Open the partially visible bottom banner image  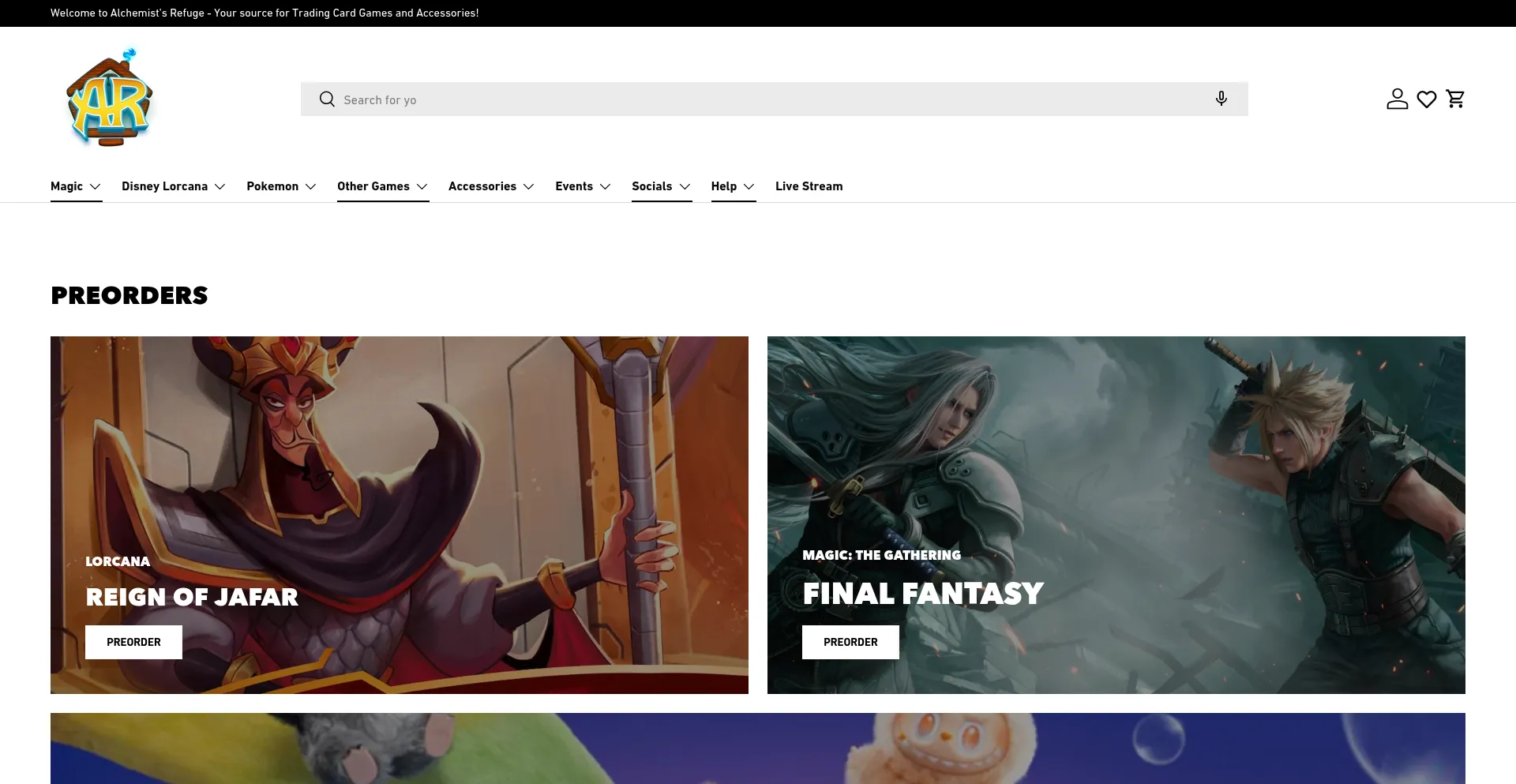pyautogui.click(x=758, y=748)
